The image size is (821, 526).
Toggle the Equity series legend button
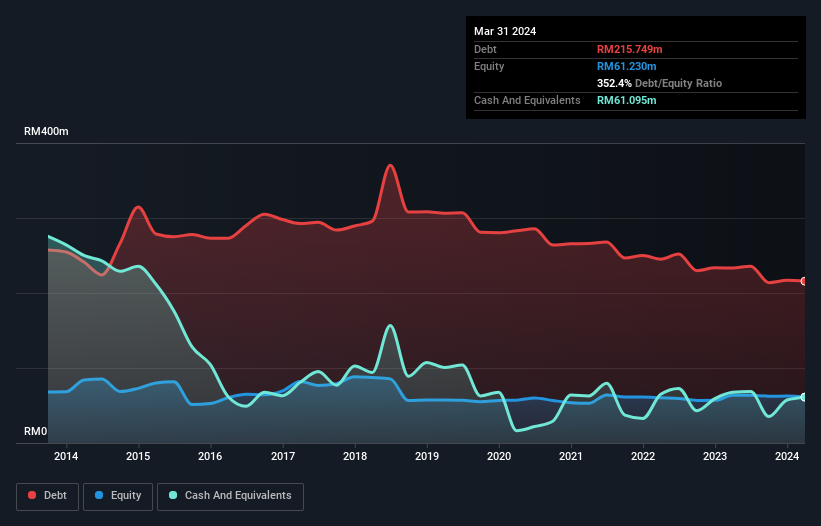tap(118, 496)
